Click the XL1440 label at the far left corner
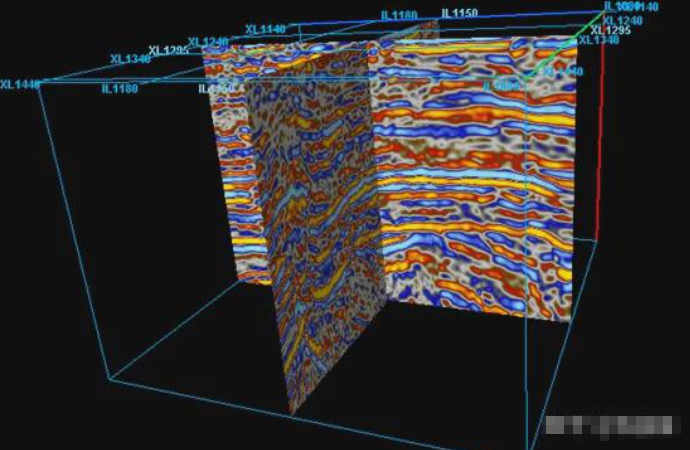 pyautogui.click(x=20, y=84)
